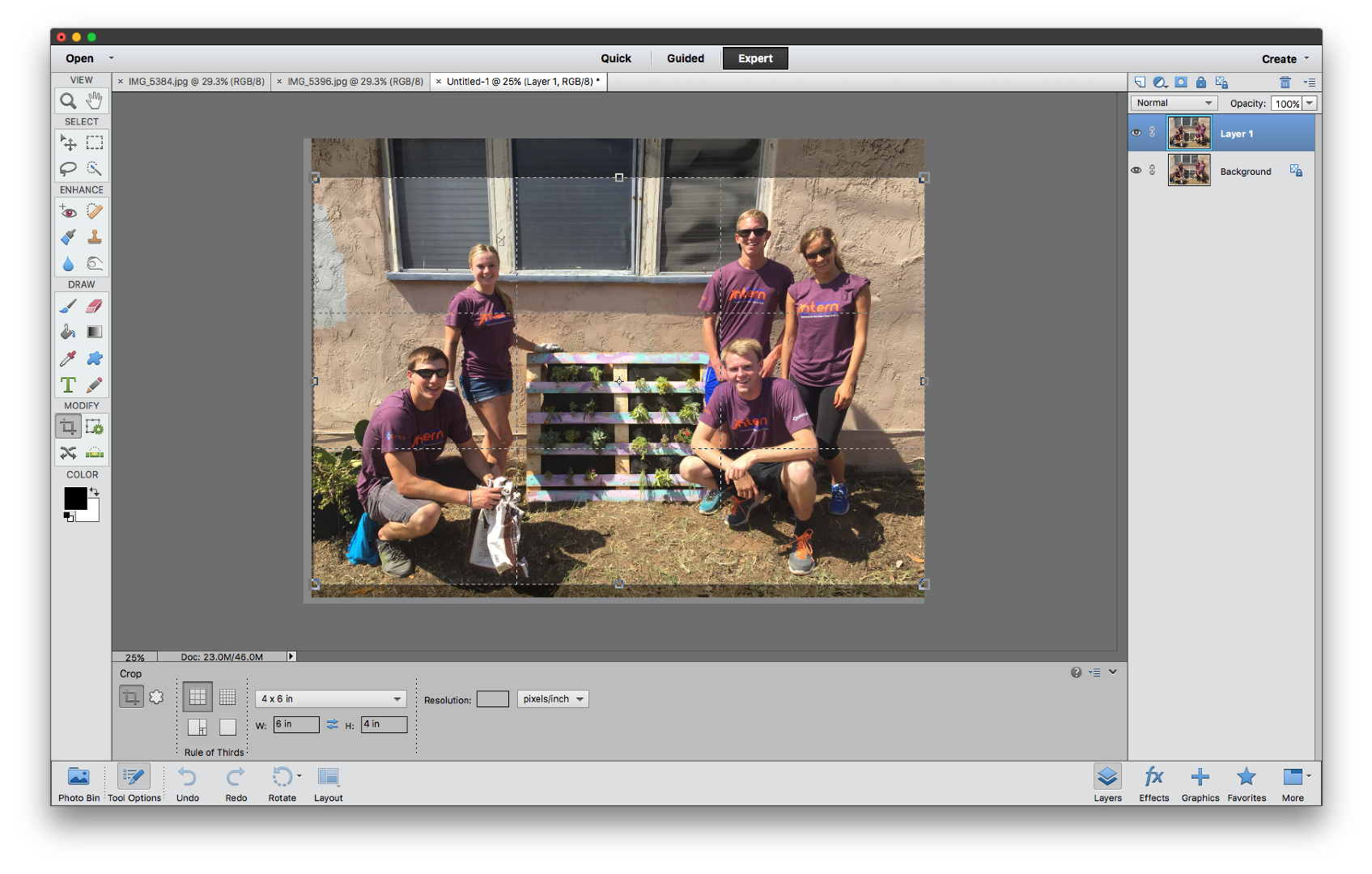Click the Redo button

(x=236, y=784)
